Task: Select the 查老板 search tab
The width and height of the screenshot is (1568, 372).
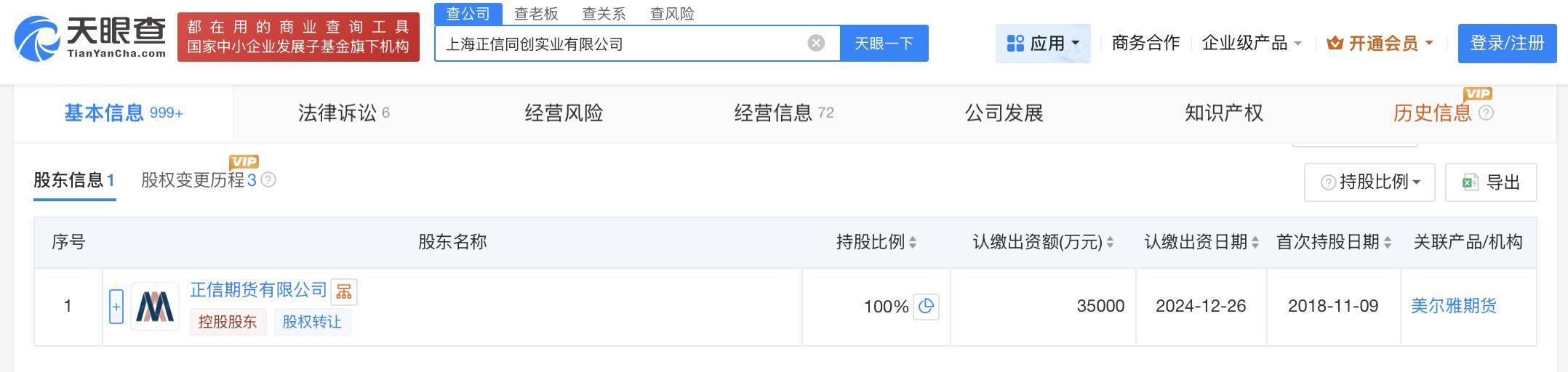Action: click(536, 14)
